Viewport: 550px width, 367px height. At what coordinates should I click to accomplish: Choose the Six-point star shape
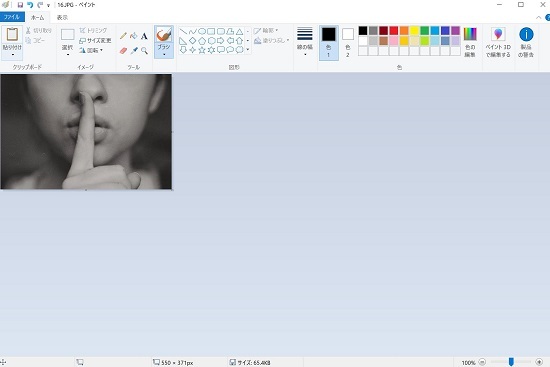pyautogui.click(x=211, y=50)
